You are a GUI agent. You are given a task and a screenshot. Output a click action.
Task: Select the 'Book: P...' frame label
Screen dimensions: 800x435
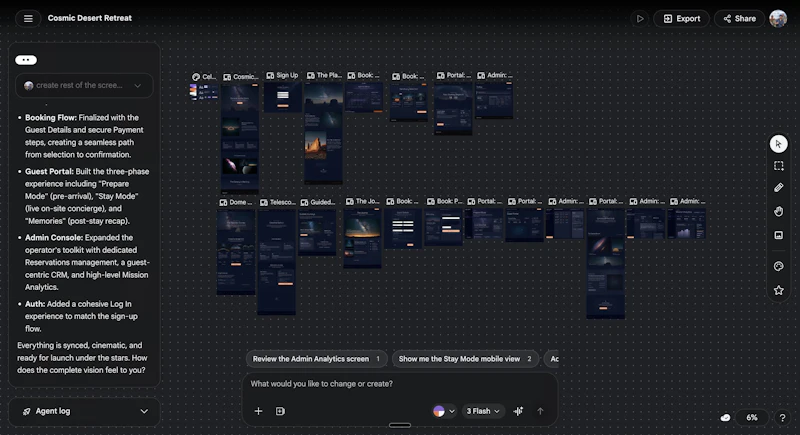pos(449,201)
